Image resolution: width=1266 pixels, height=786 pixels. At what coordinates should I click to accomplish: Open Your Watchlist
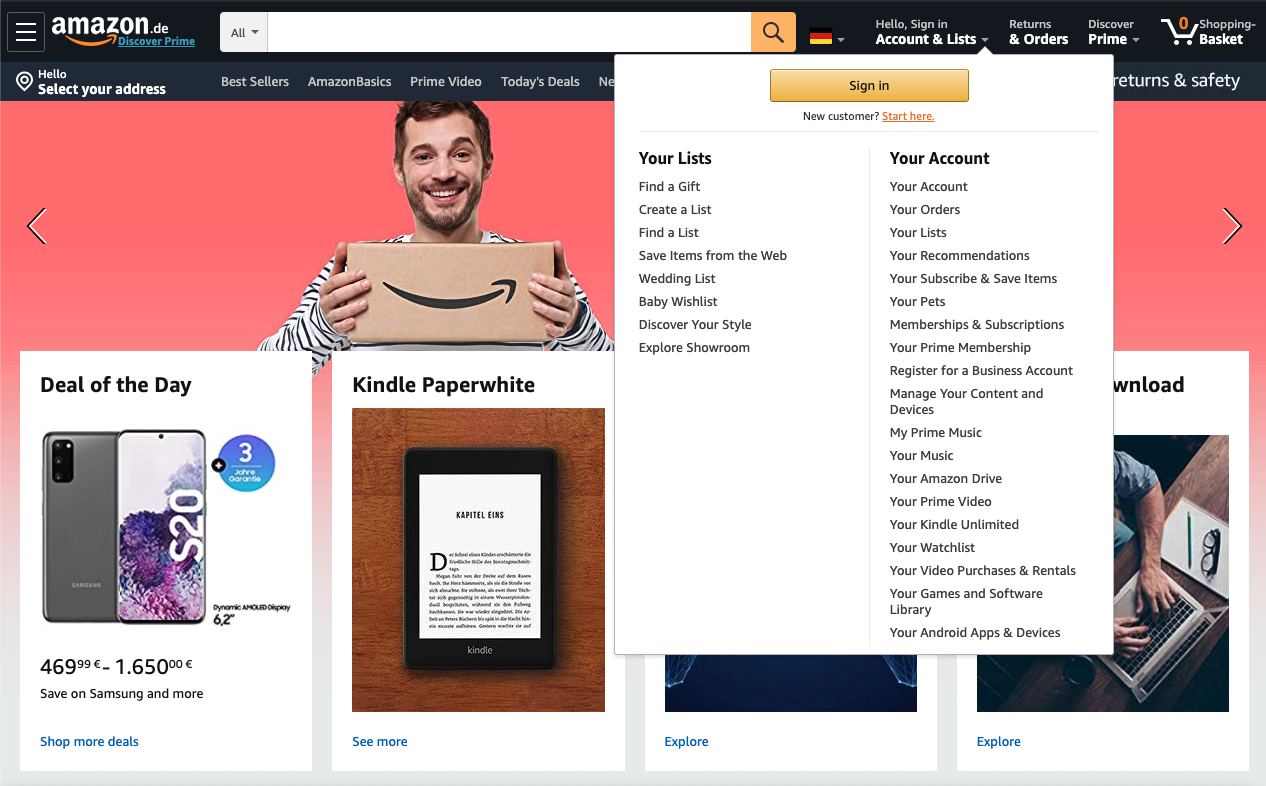[x=932, y=547]
